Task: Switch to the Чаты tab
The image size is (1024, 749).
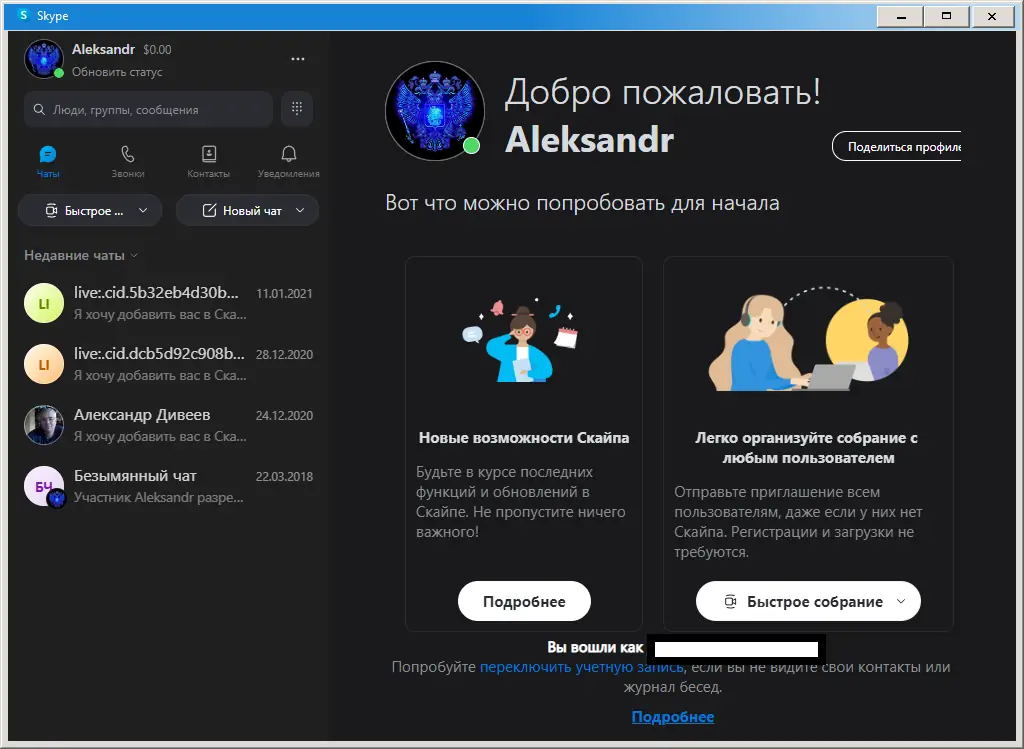Action: (48, 161)
